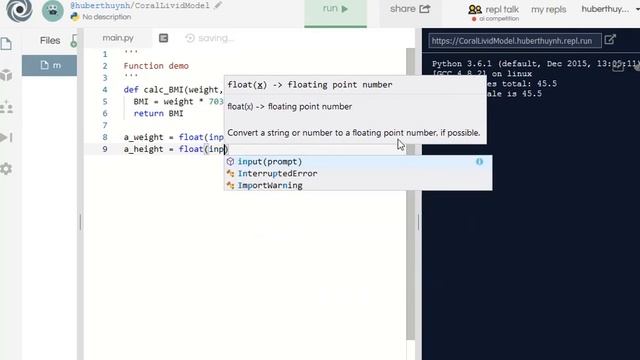The height and width of the screenshot is (360, 640).
Task: Click the Function demo comment text
Action: [x=156, y=66]
